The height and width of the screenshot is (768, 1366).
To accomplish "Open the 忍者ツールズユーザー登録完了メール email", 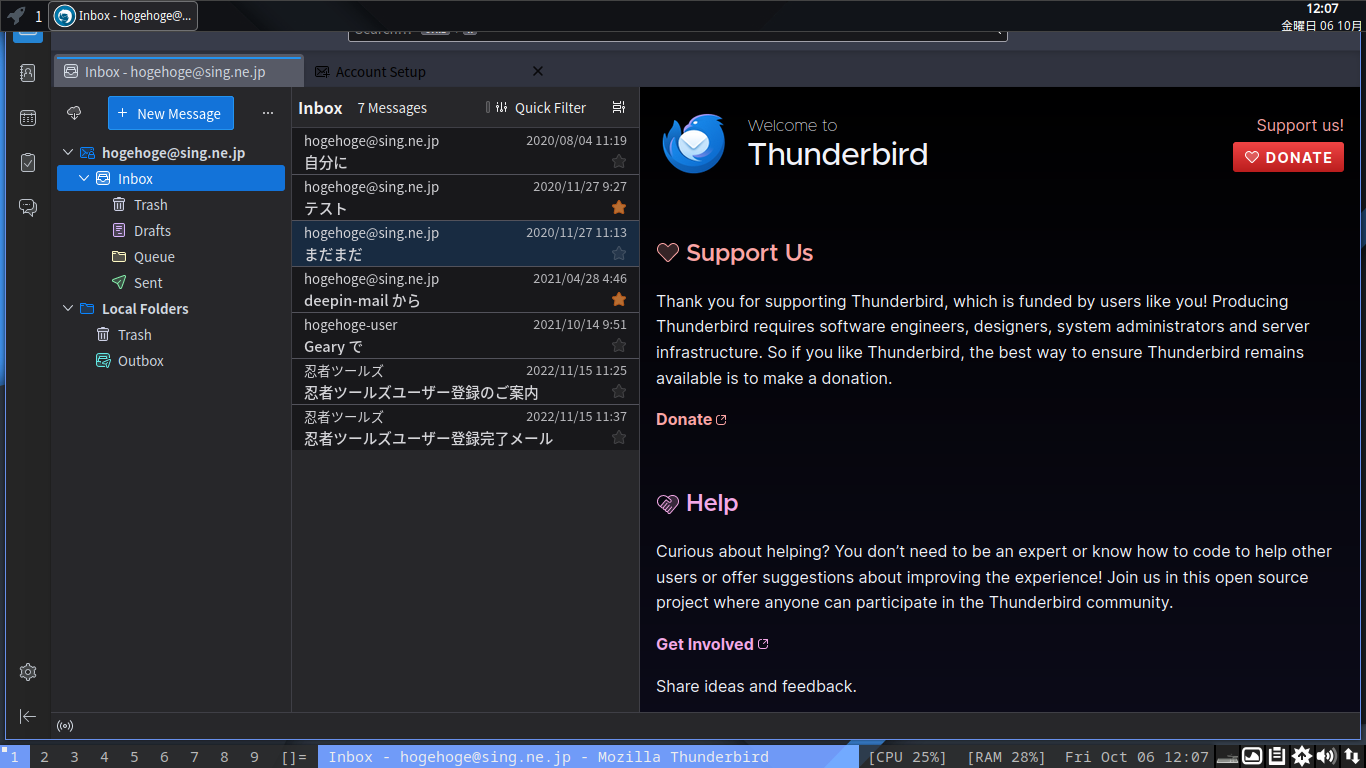I will (x=465, y=427).
